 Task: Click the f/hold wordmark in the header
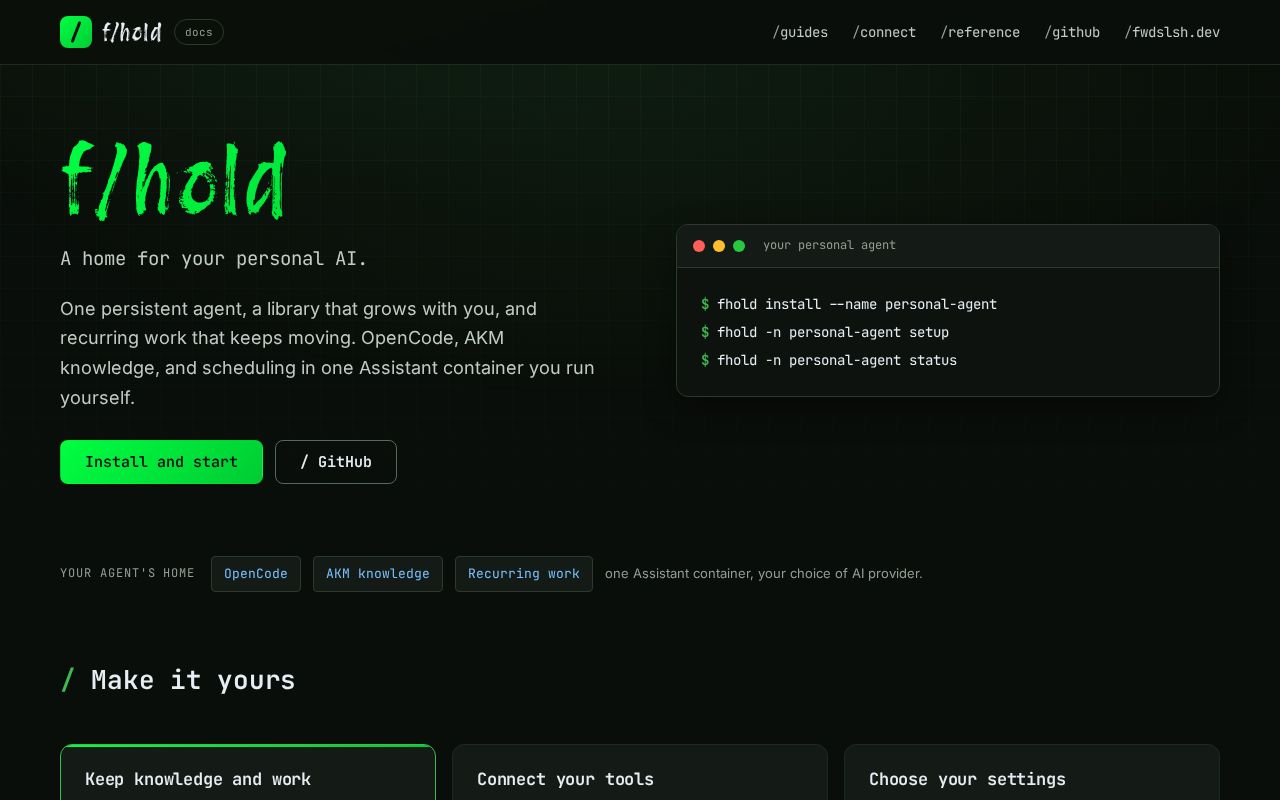tap(131, 32)
